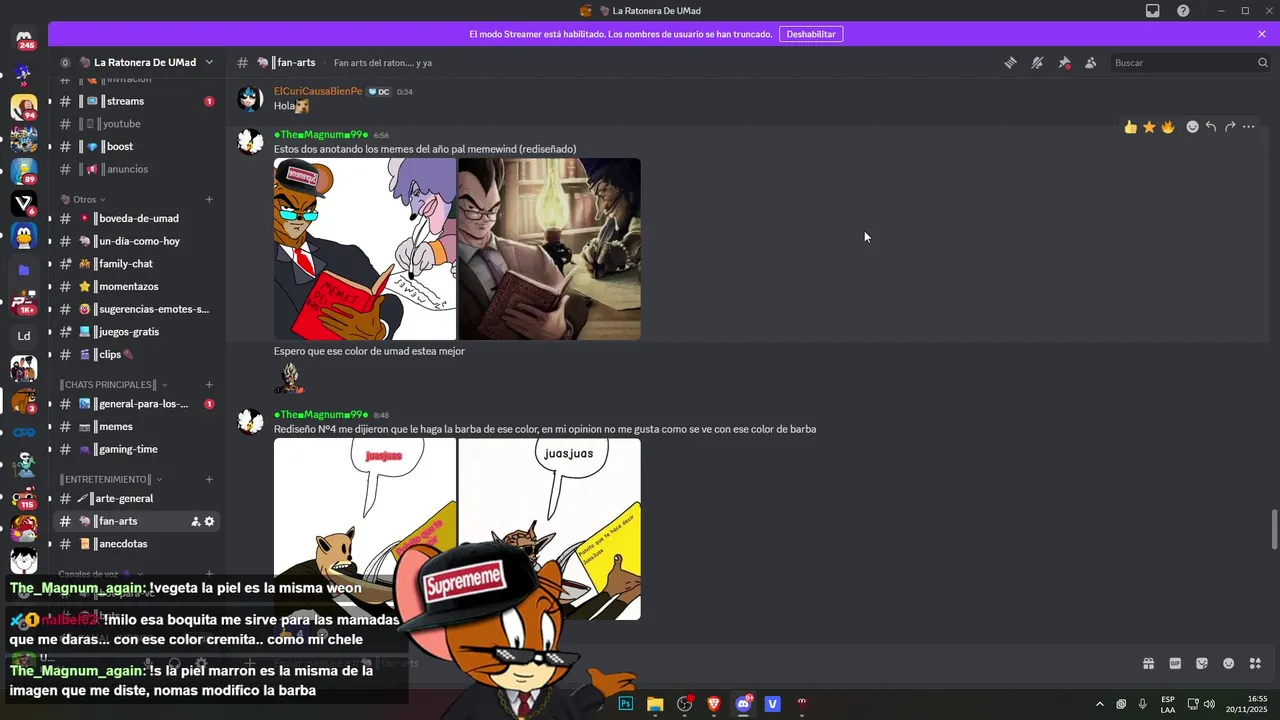
Task: Open the streams channel
Action: [x=135, y=101]
